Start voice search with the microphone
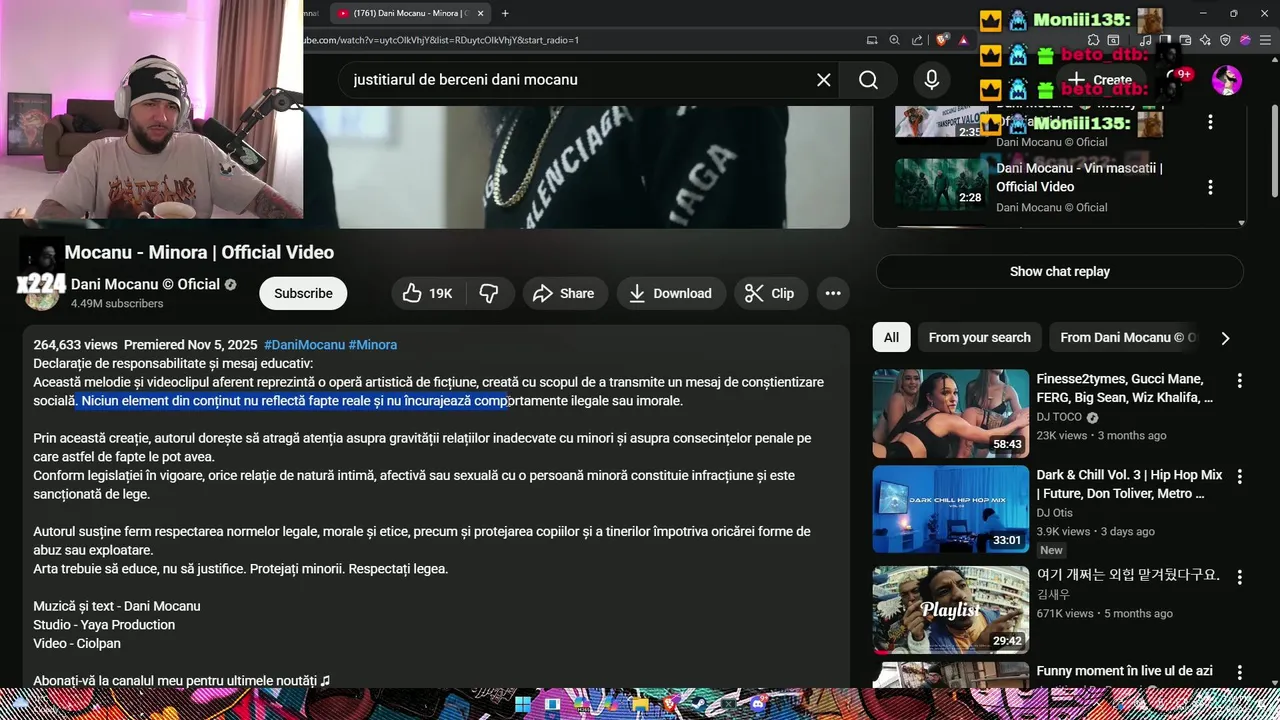This screenshot has width=1280, height=720. coord(931,80)
